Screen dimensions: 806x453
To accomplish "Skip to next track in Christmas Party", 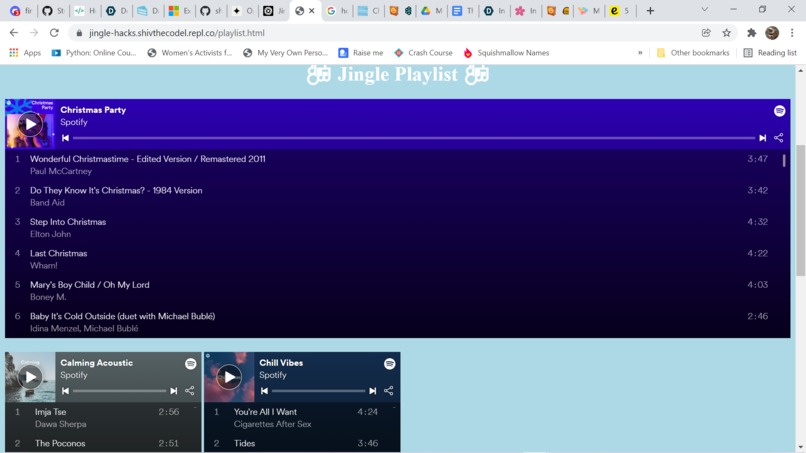I will (x=762, y=138).
